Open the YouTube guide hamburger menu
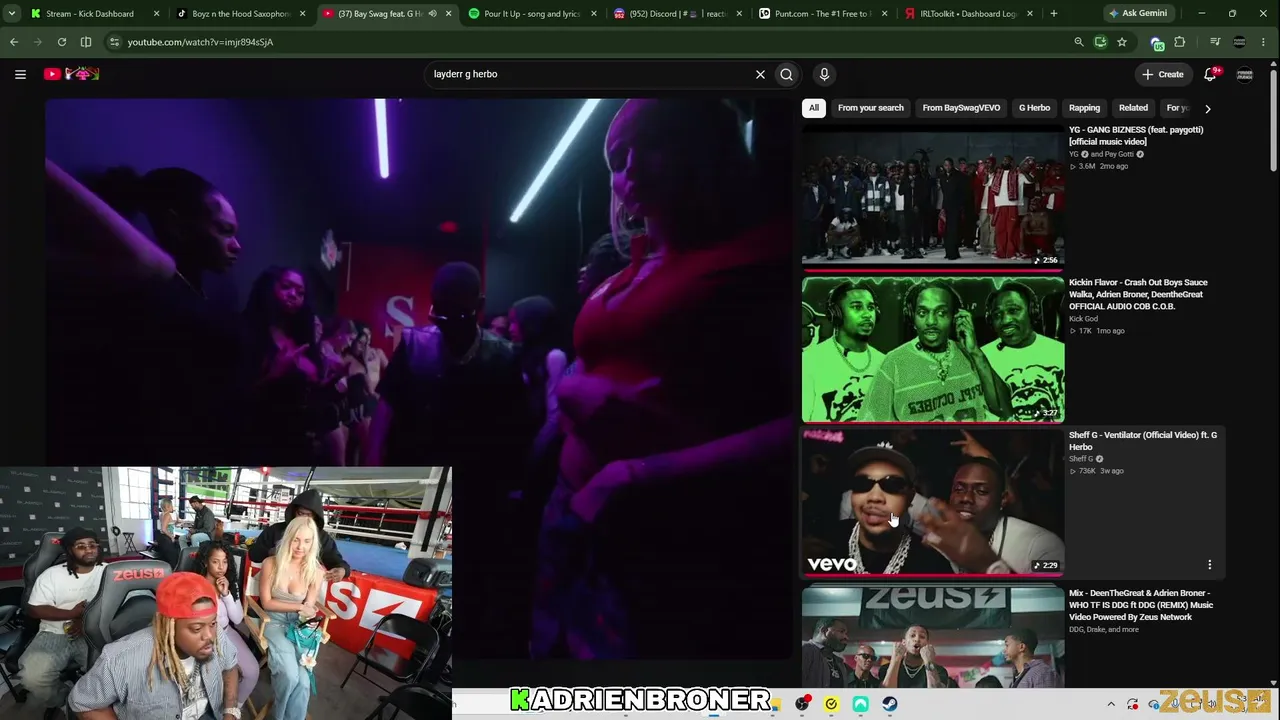Image resolution: width=1280 pixels, height=720 pixels. [x=20, y=74]
